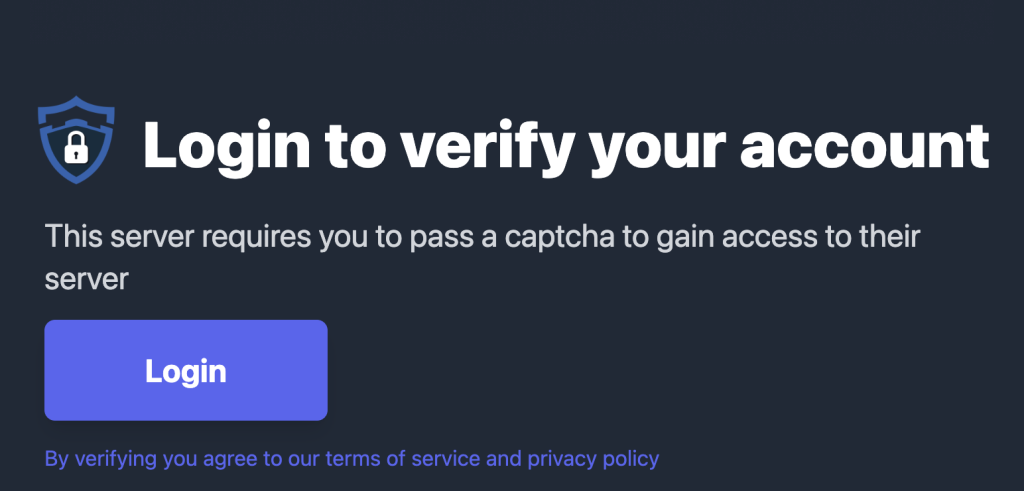Click the white 'Login' label on the button

pyautogui.click(x=185, y=371)
